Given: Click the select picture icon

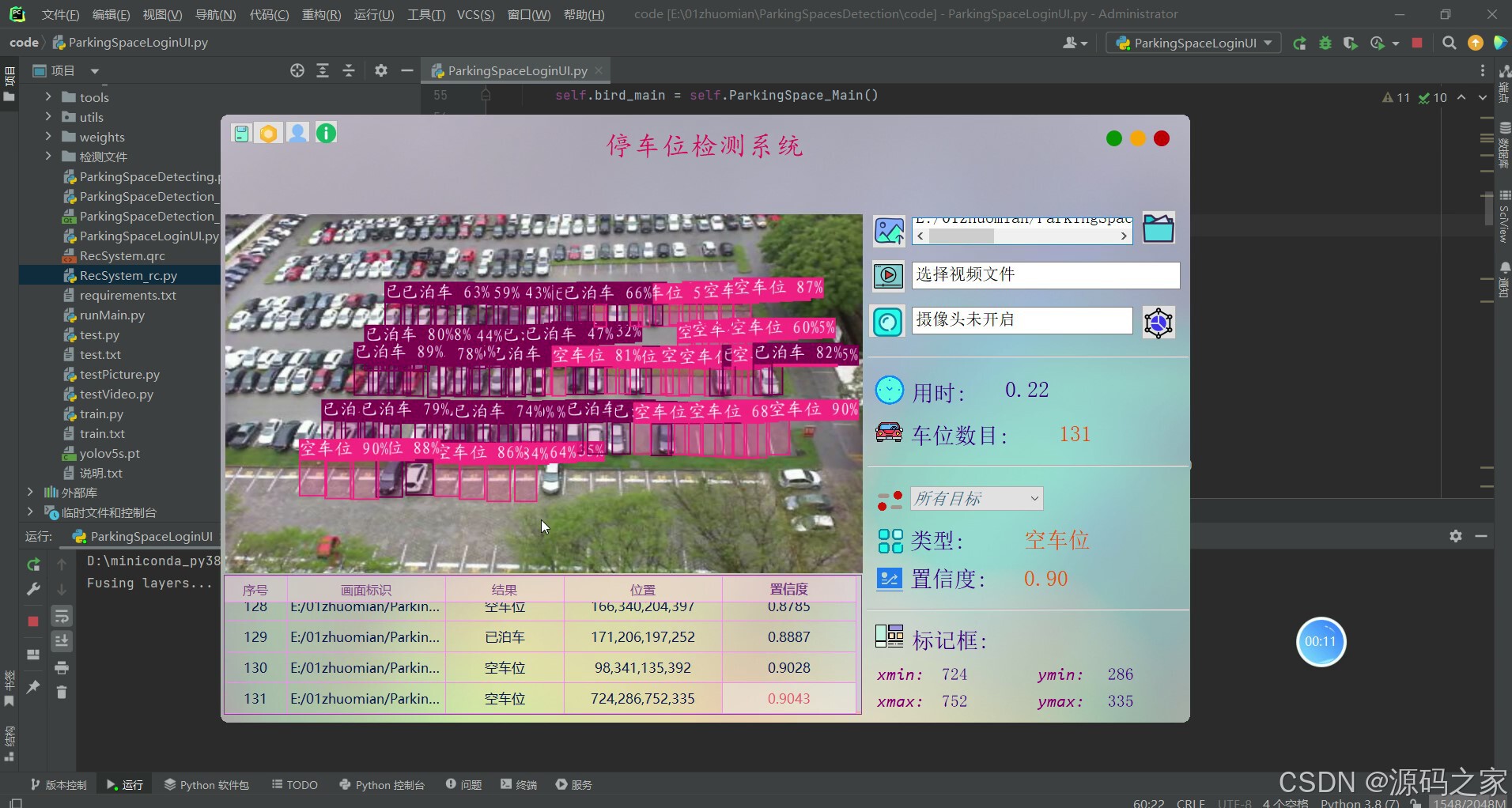Looking at the screenshot, I should point(889,231).
